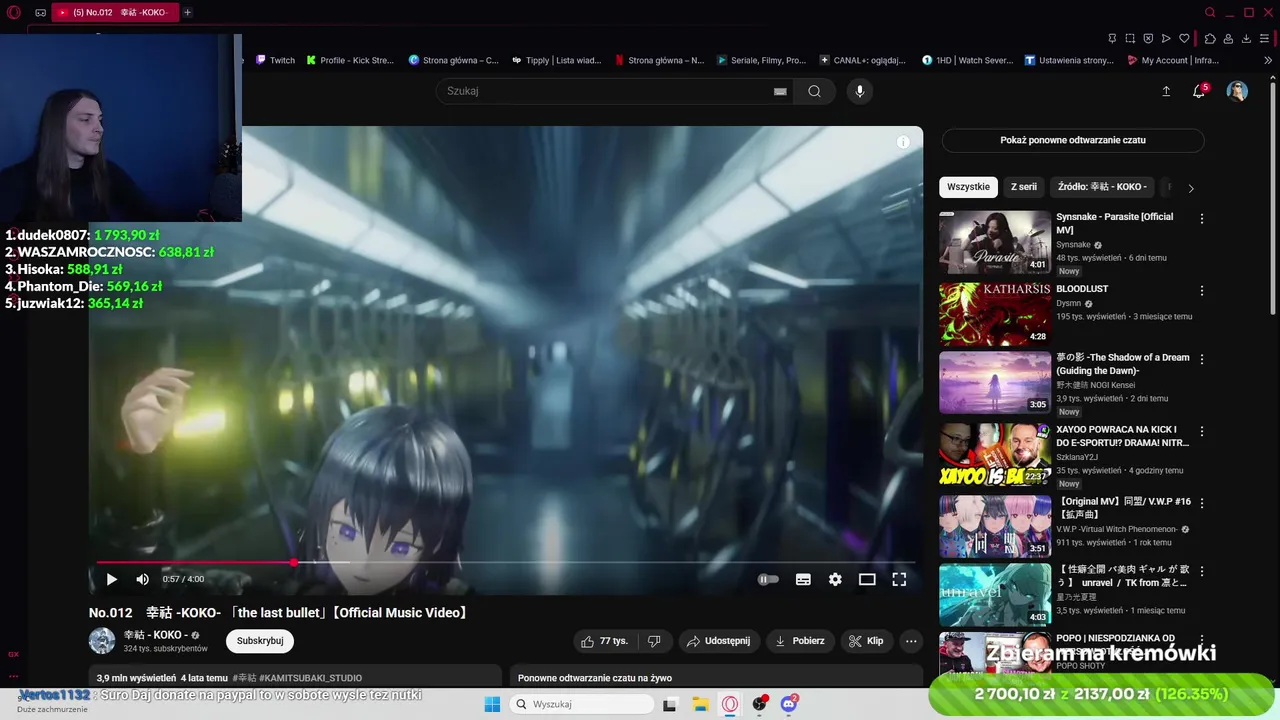Select the Wszystkie filter chip
Viewport: 1280px width, 720px height.
coord(968,187)
